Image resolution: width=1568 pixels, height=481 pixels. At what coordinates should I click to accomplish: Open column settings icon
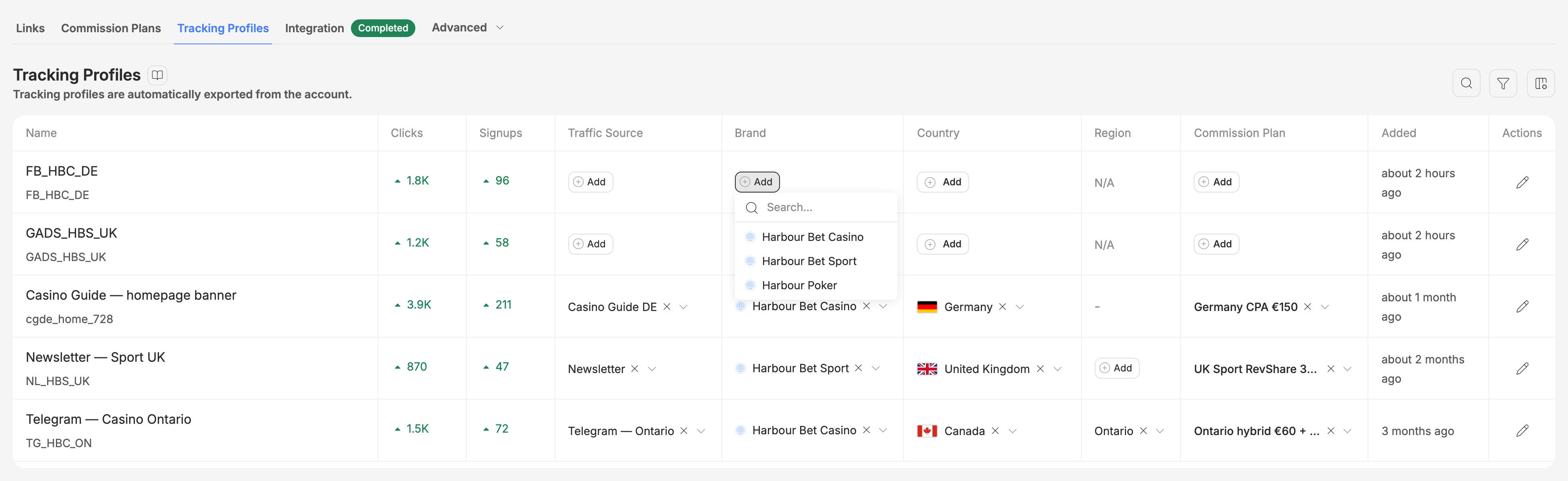1541,83
